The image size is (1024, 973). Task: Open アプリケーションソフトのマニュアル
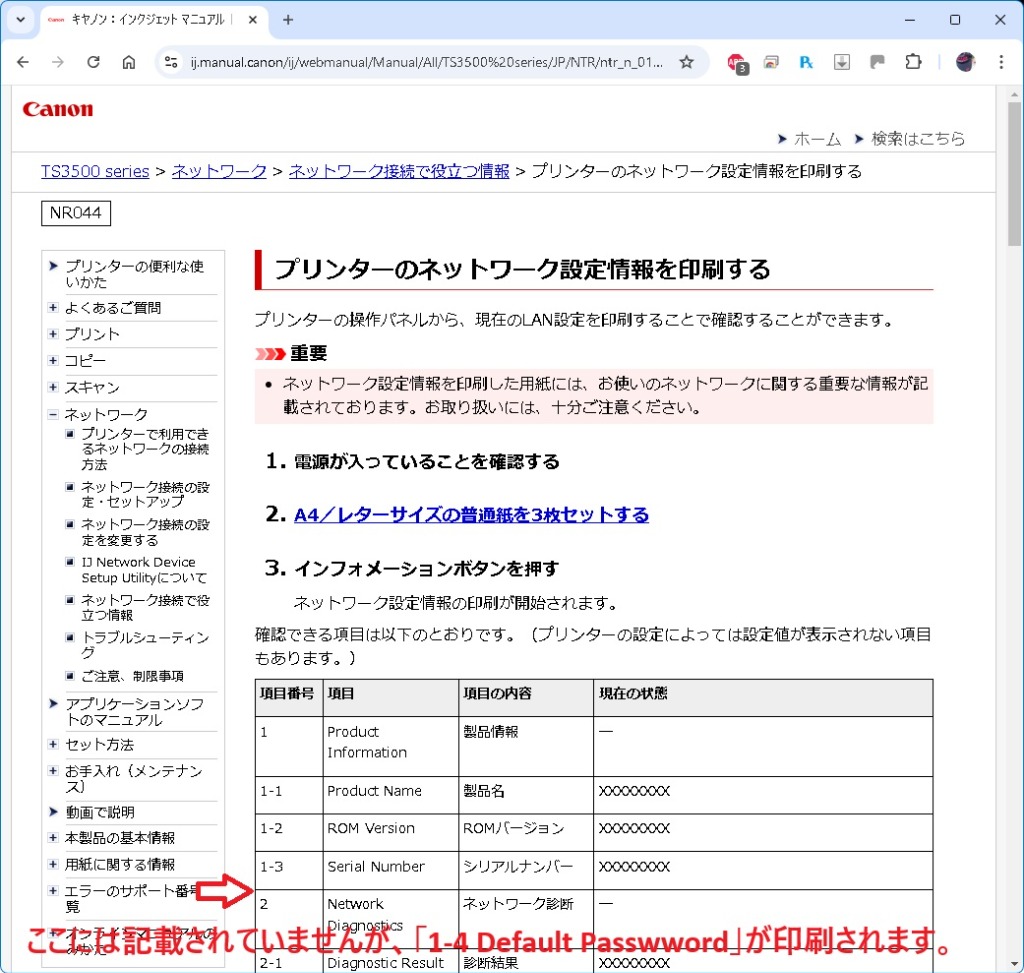tap(134, 712)
